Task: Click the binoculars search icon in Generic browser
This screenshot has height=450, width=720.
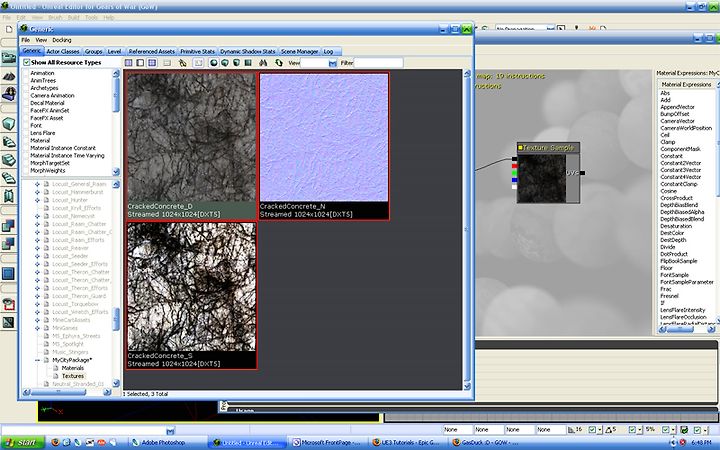Action: (263, 63)
